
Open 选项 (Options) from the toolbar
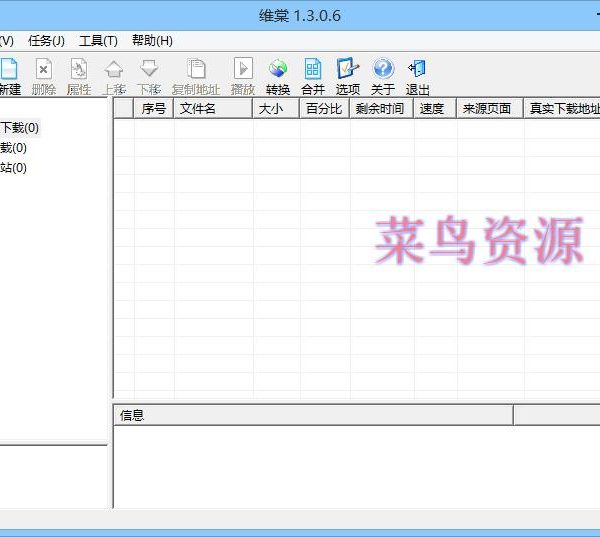(x=347, y=70)
